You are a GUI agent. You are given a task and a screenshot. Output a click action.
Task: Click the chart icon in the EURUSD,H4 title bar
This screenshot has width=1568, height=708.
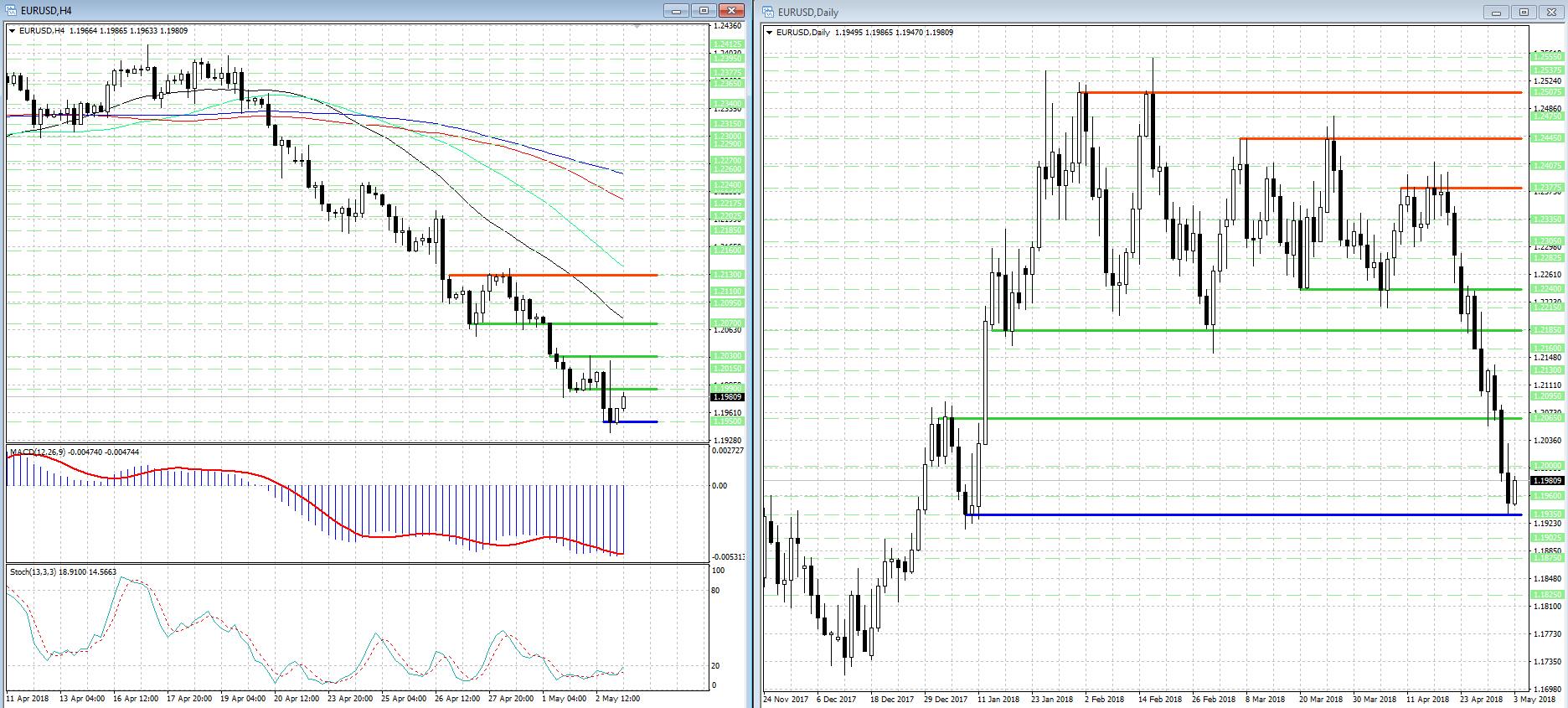click(11, 10)
